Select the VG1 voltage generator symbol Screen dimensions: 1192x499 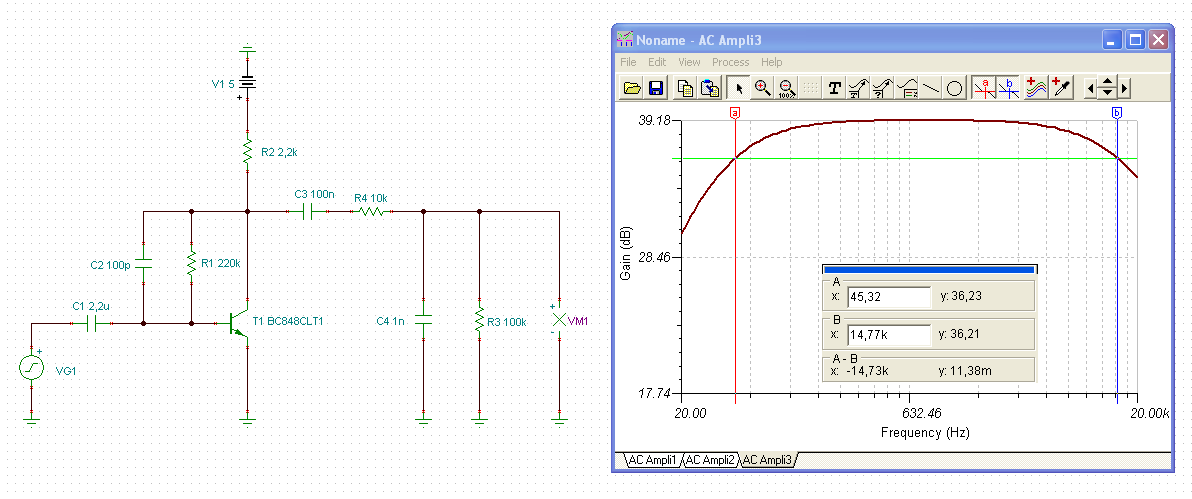point(31,368)
